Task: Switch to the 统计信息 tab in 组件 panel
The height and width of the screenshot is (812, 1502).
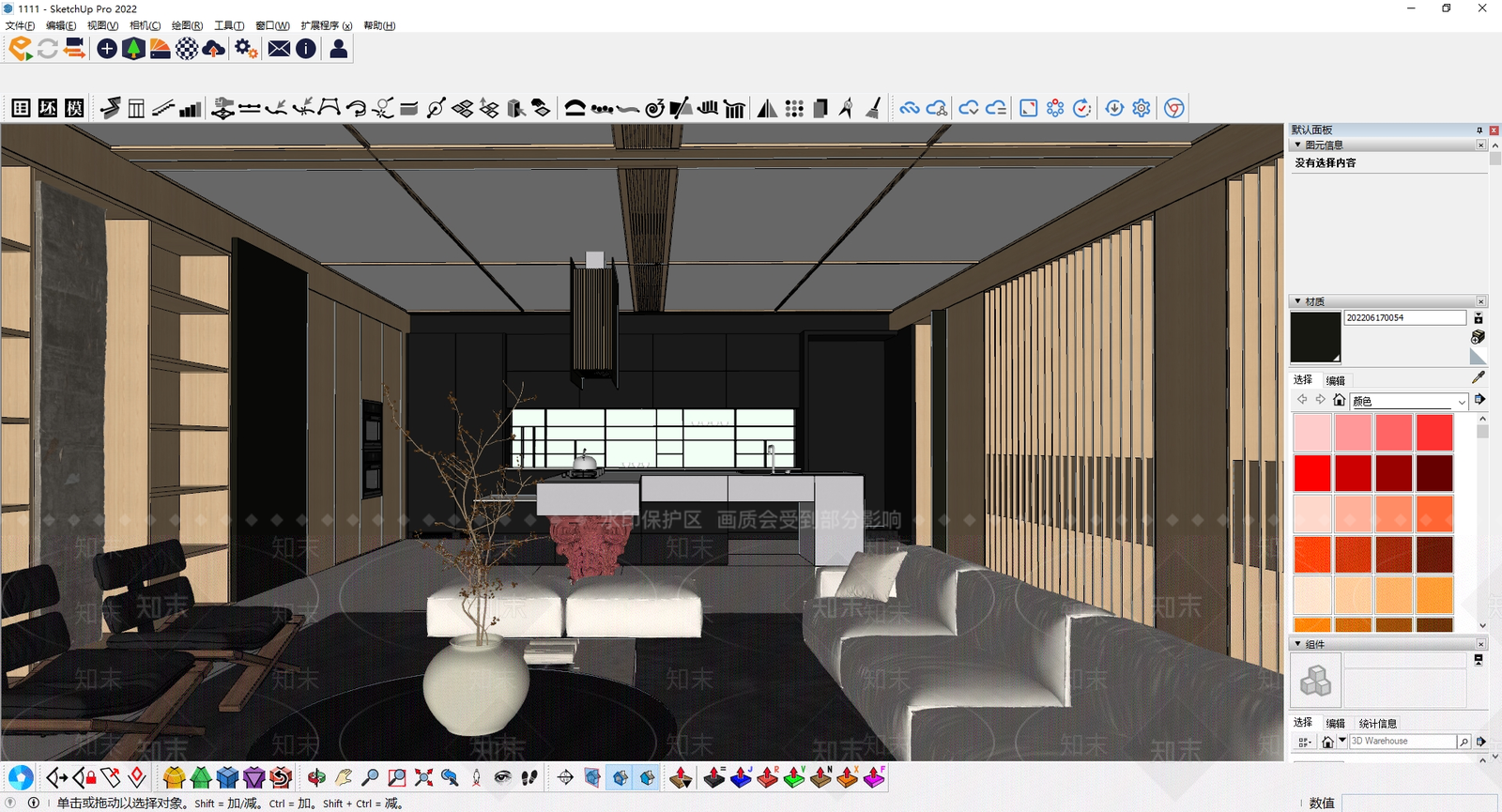Action: pos(1378,723)
